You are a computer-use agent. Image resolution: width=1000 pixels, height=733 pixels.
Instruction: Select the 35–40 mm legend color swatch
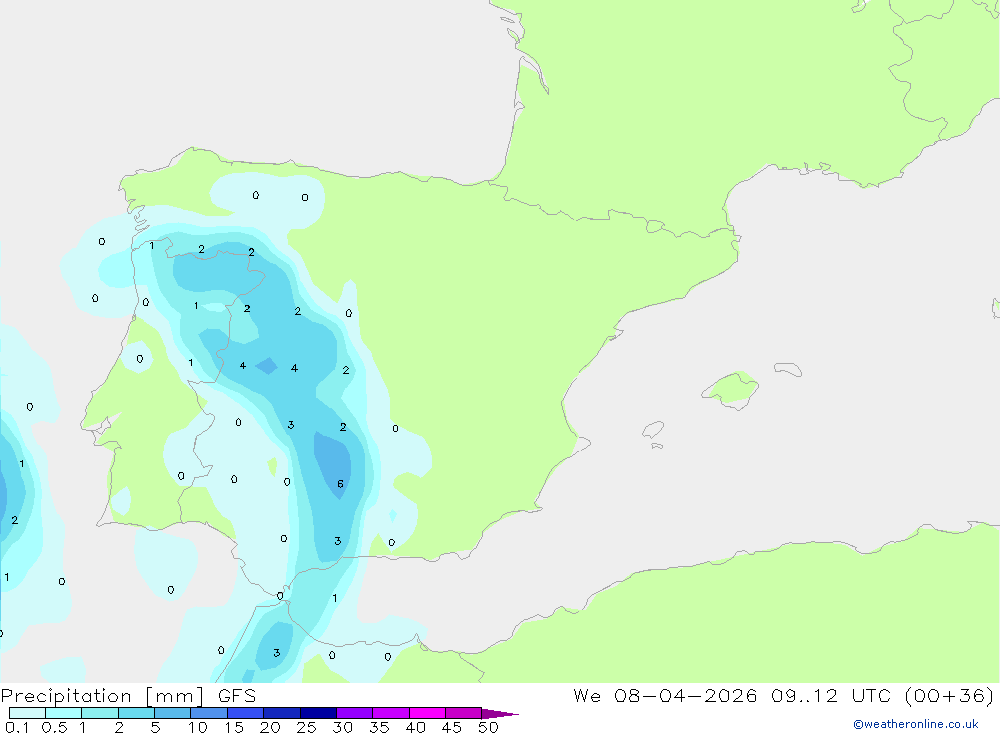pos(391,713)
